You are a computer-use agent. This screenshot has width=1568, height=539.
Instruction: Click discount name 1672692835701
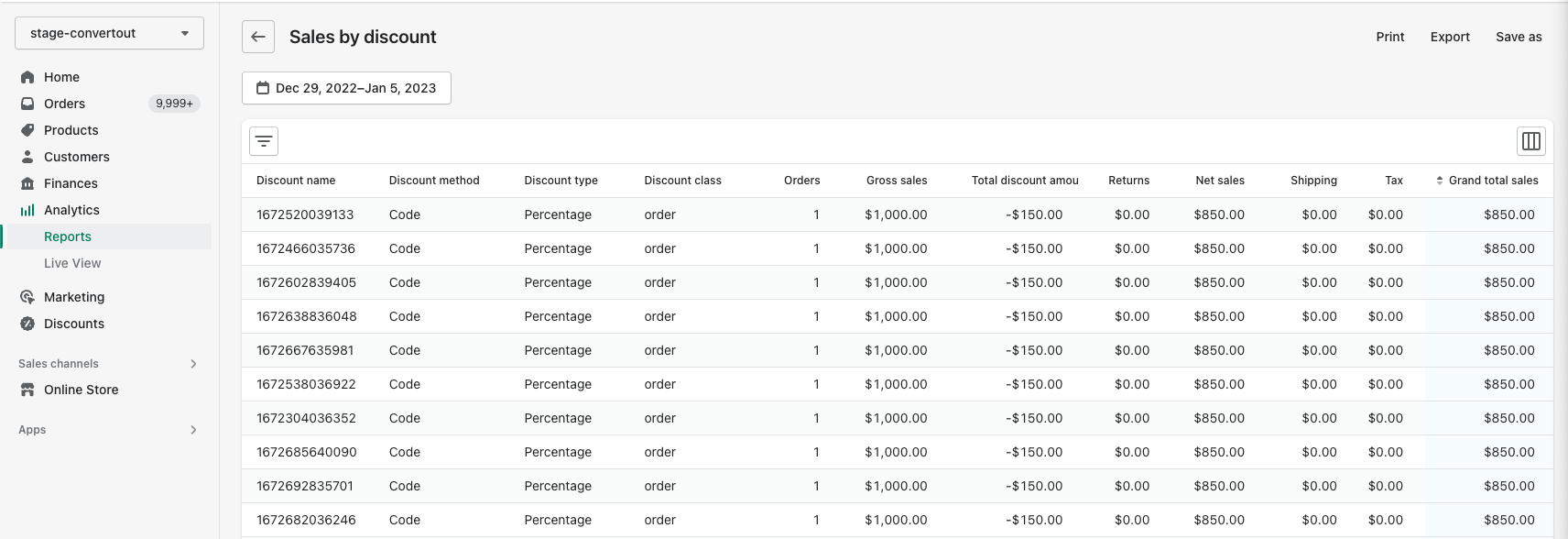(x=305, y=486)
